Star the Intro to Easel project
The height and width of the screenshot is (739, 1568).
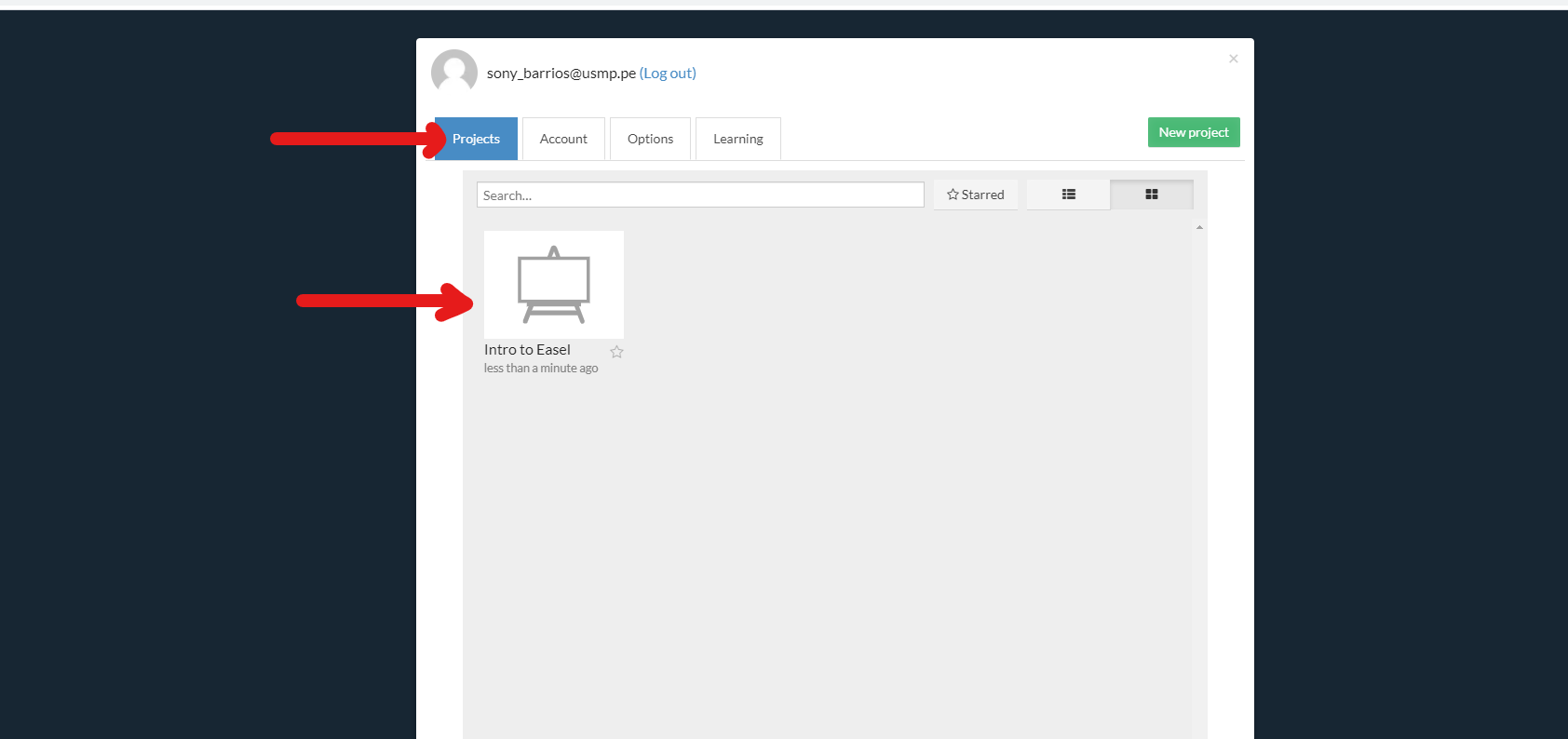(x=616, y=352)
